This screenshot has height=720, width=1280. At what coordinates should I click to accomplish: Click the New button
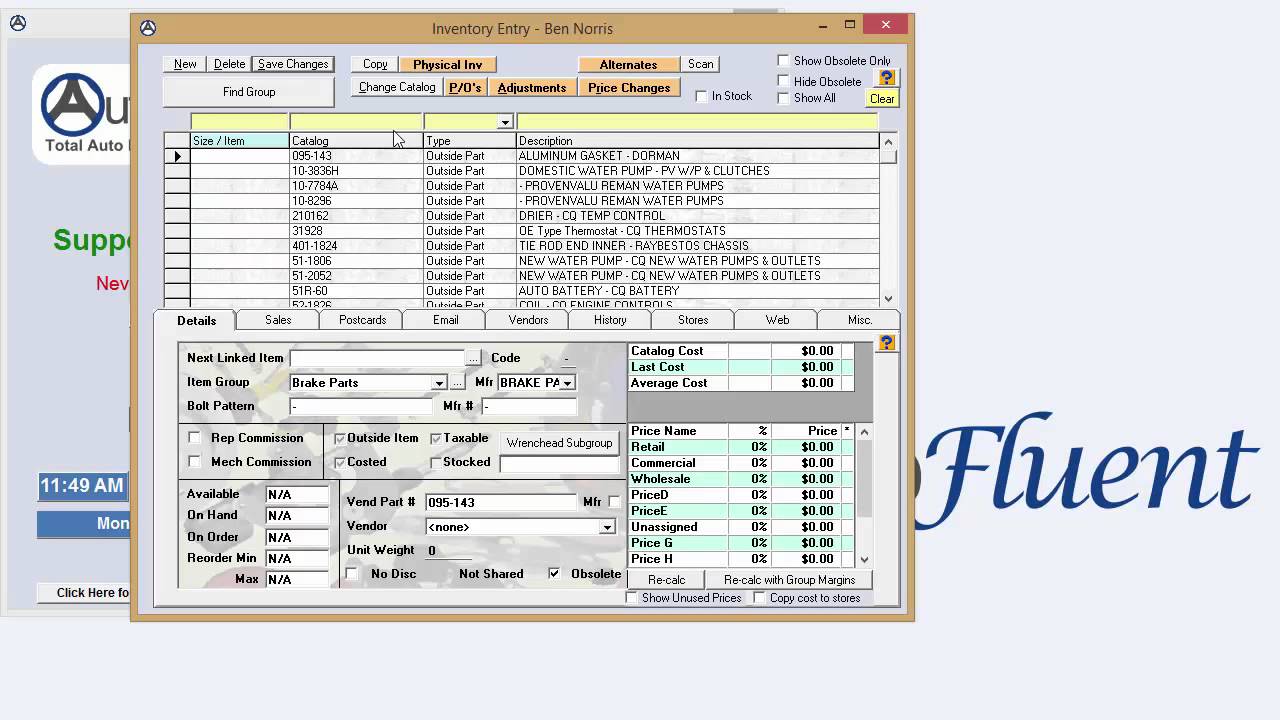pyautogui.click(x=185, y=64)
